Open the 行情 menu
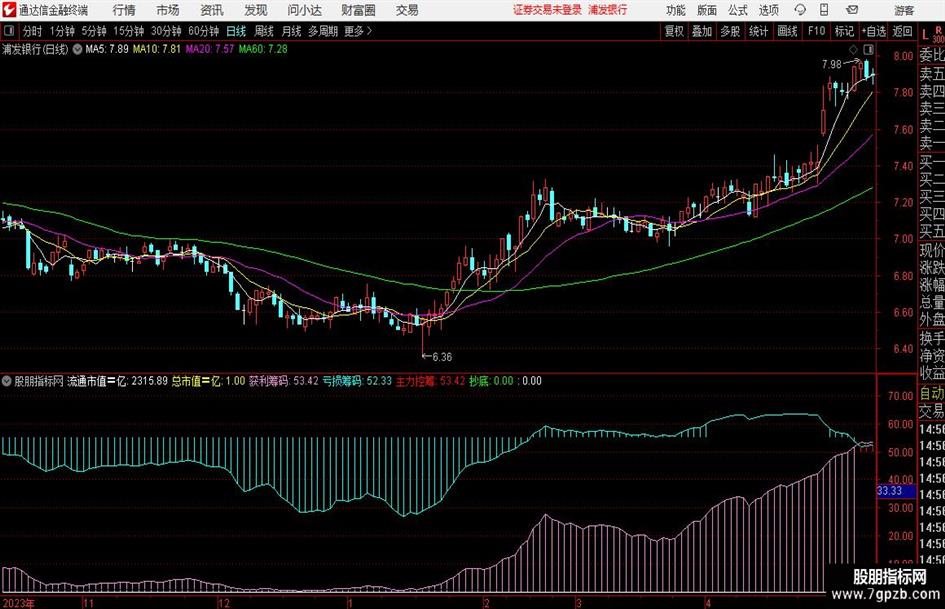 [124, 10]
